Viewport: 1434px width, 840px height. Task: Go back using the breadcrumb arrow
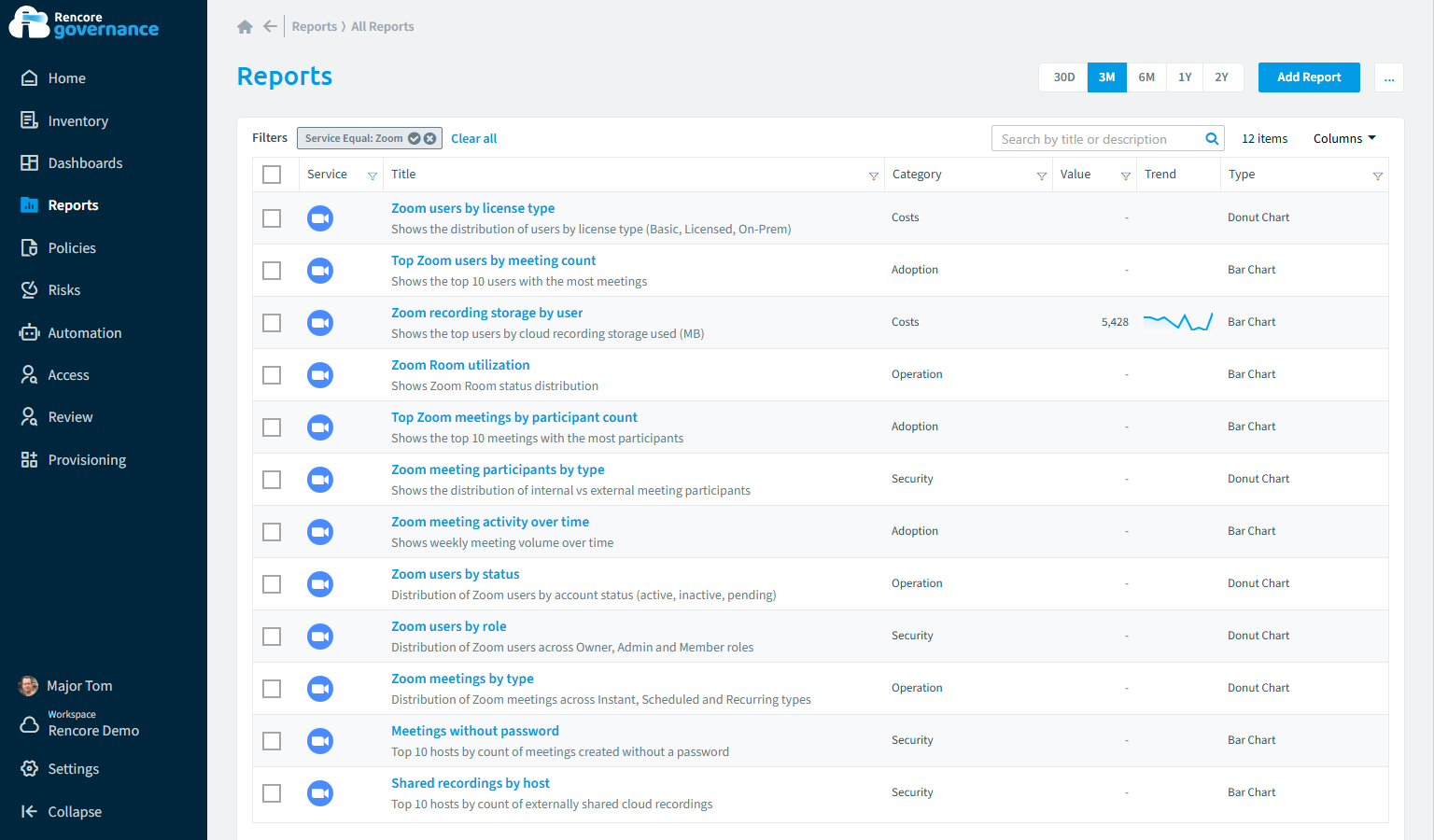(271, 26)
